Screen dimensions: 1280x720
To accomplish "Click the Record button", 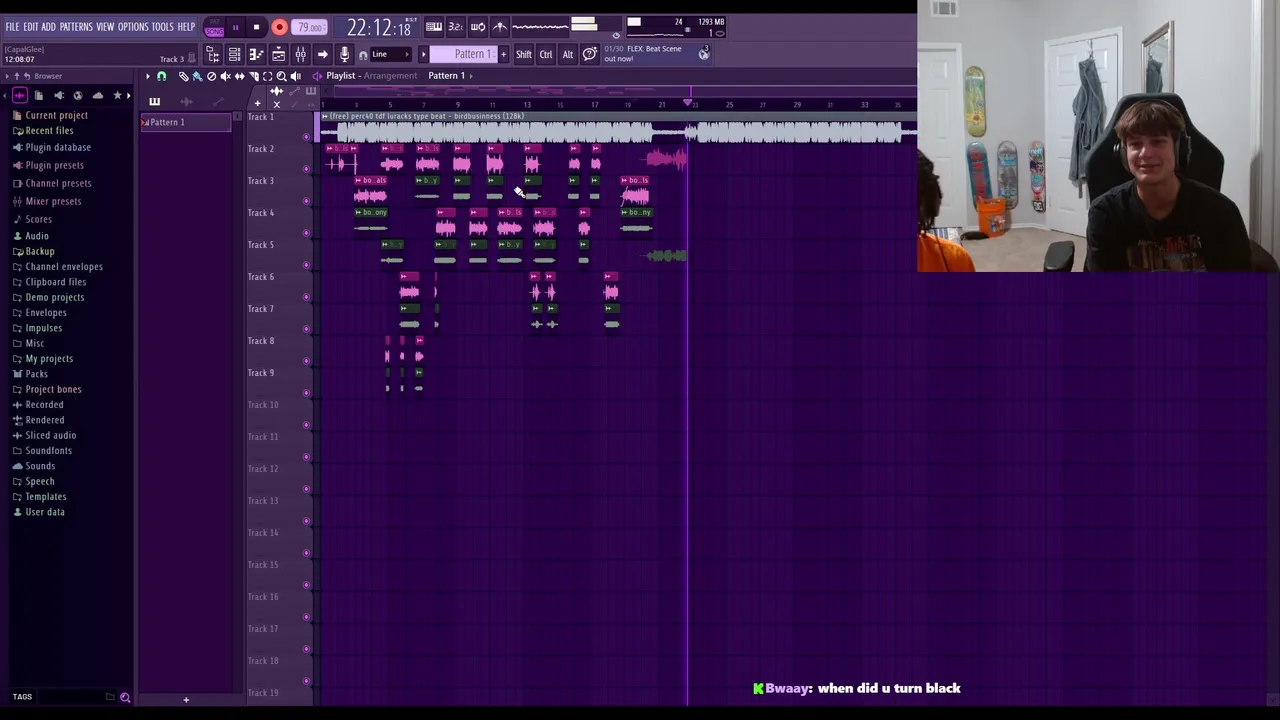I will (280, 28).
